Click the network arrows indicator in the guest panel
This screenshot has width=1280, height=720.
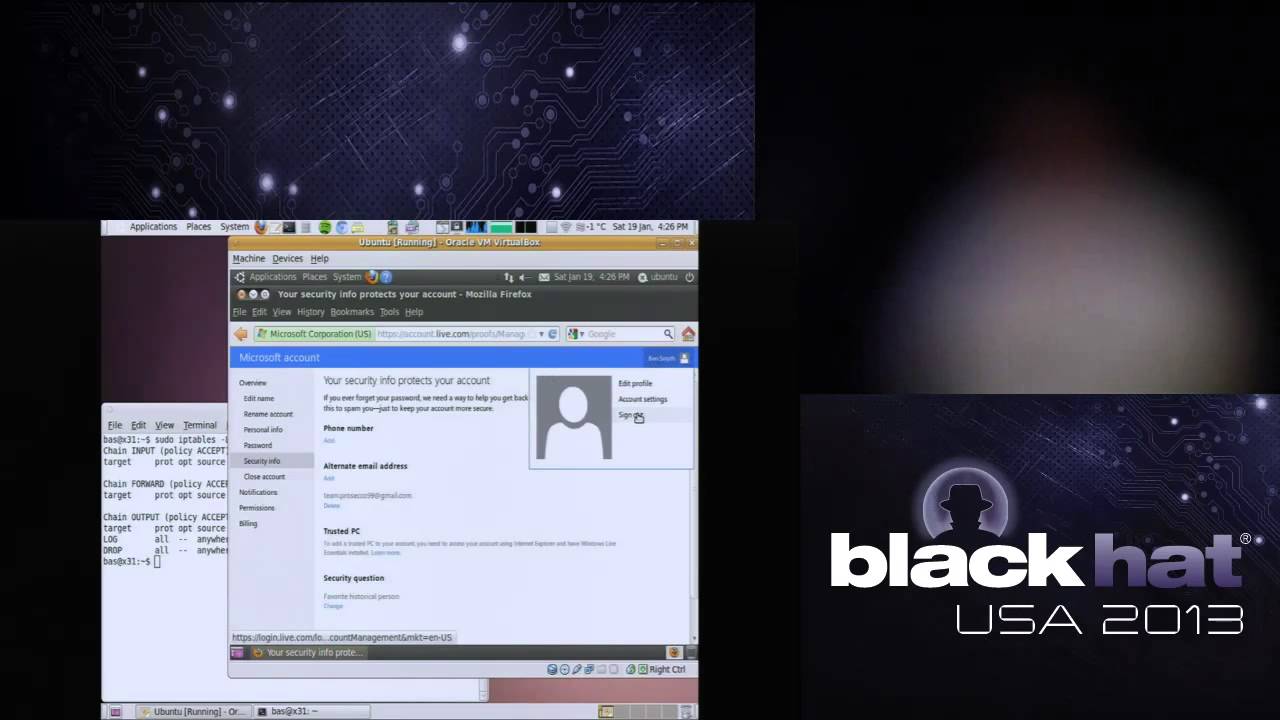point(509,277)
